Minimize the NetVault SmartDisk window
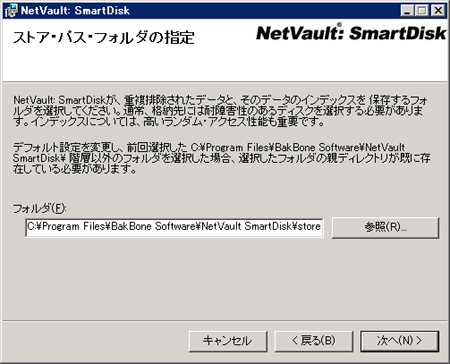This screenshot has width=450, height=364. tap(407, 11)
